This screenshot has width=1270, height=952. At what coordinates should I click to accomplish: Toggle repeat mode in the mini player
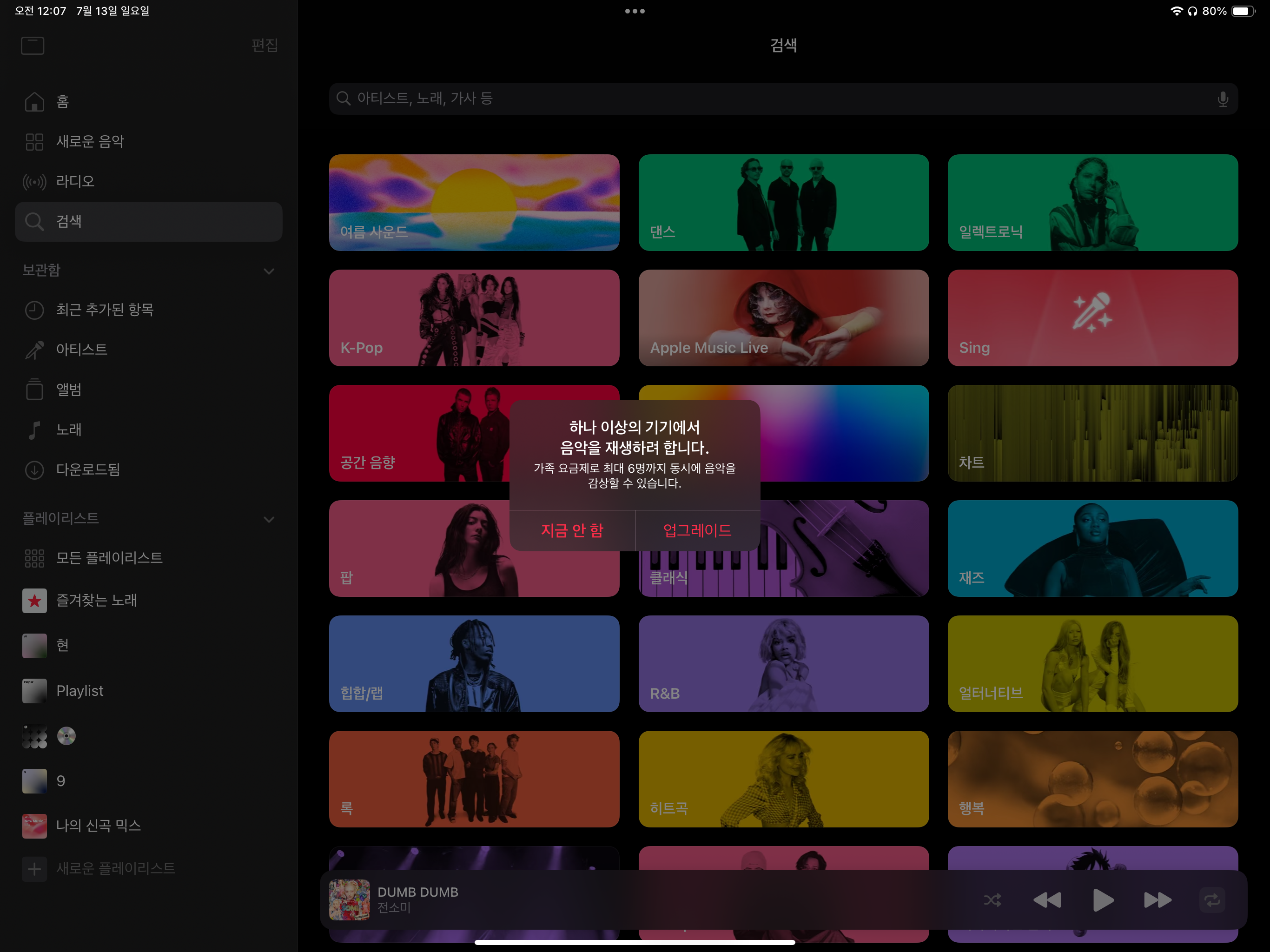tap(1212, 900)
